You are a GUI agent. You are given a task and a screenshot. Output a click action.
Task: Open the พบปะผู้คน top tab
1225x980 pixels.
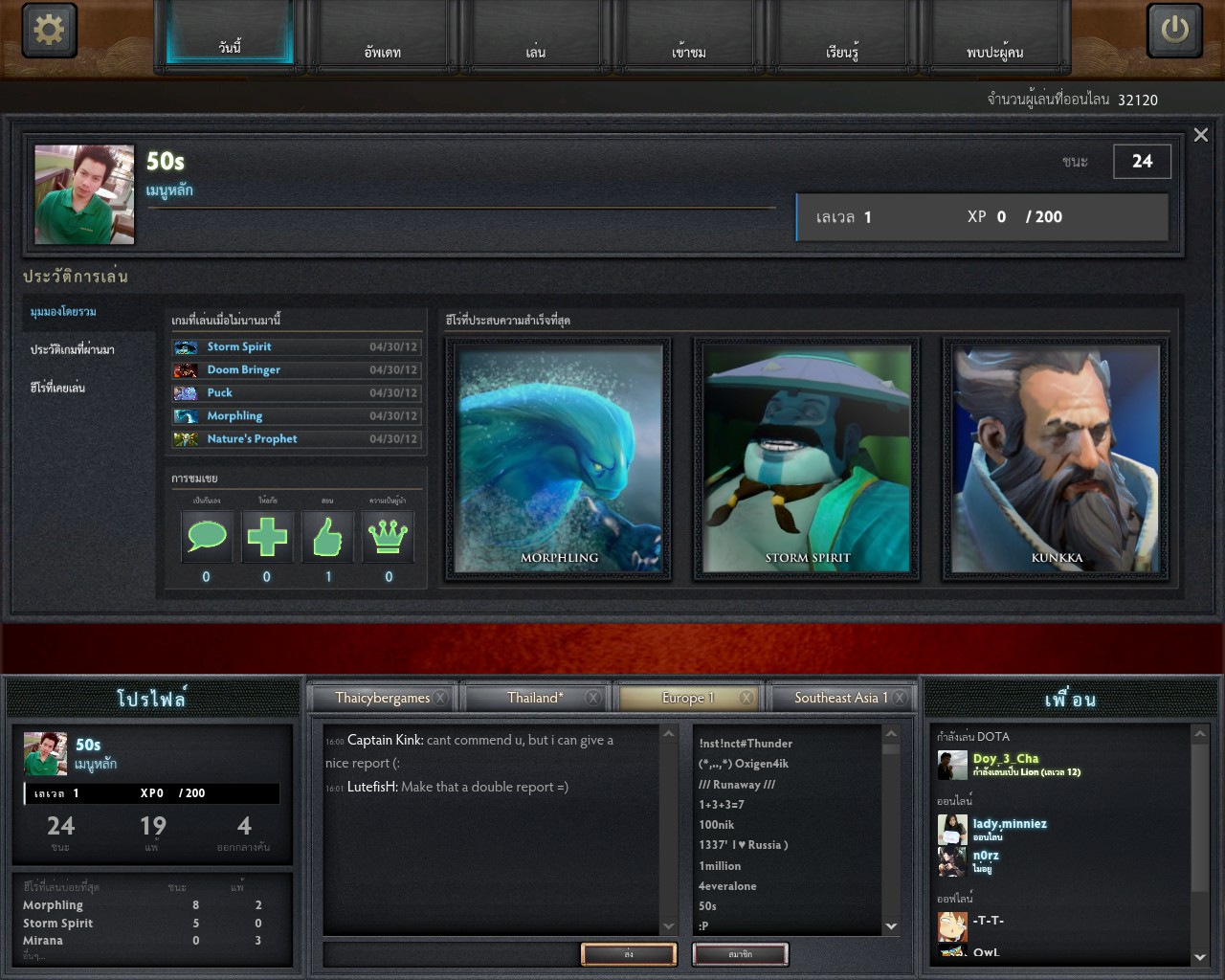point(995,34)
